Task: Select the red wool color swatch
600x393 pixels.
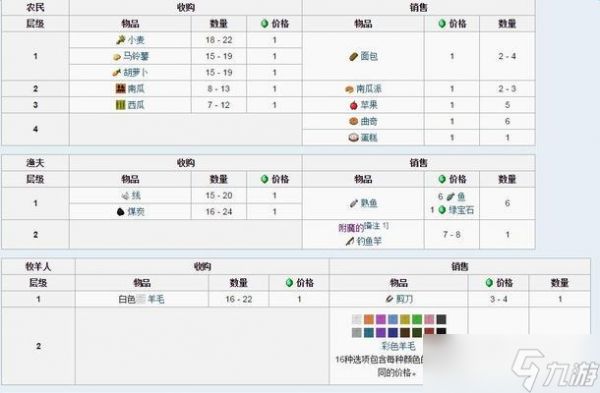Action: pyautogui.click(x=429, y=331)
